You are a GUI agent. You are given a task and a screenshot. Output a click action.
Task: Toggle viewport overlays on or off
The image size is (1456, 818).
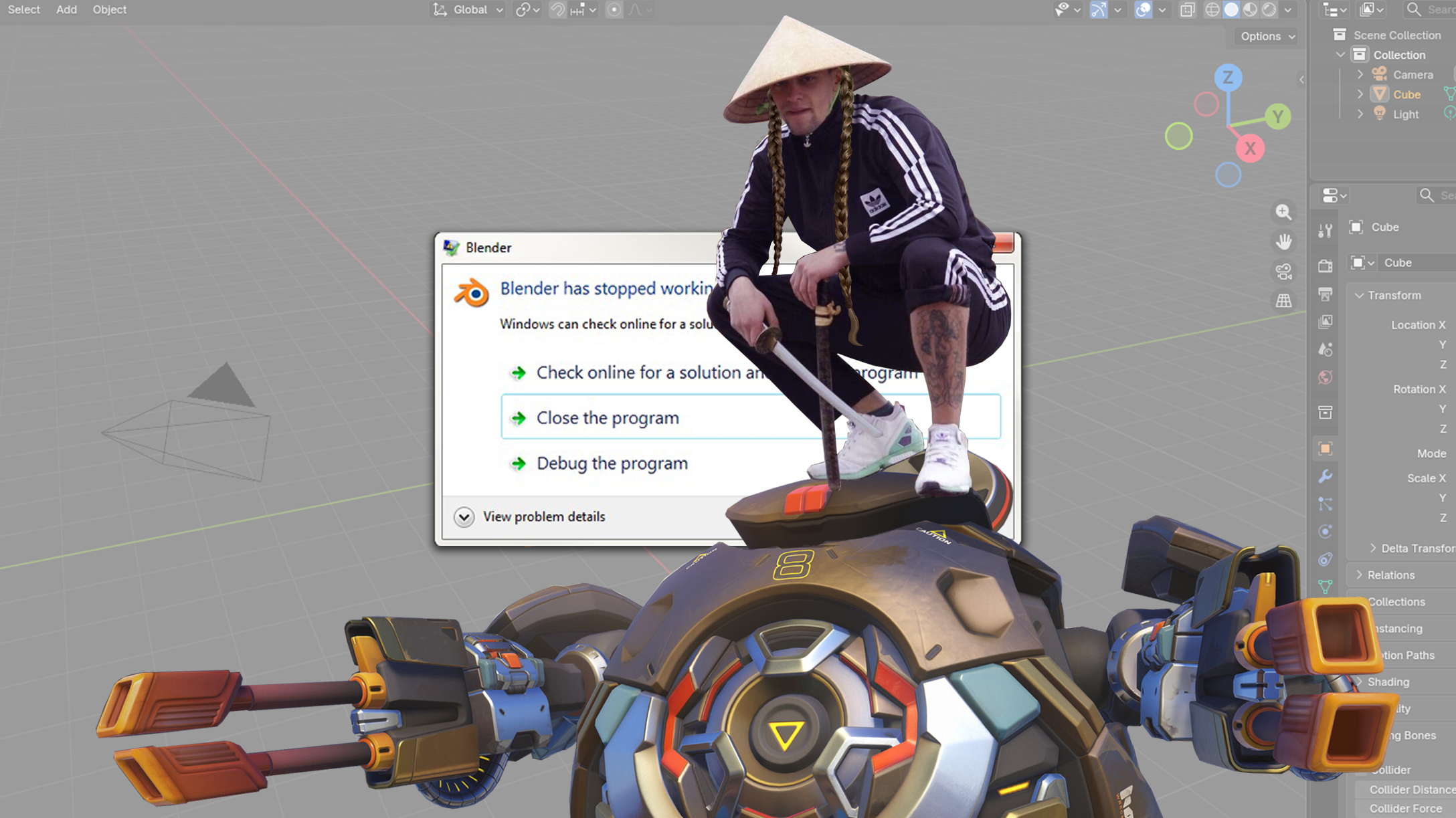coord(1143,10)
